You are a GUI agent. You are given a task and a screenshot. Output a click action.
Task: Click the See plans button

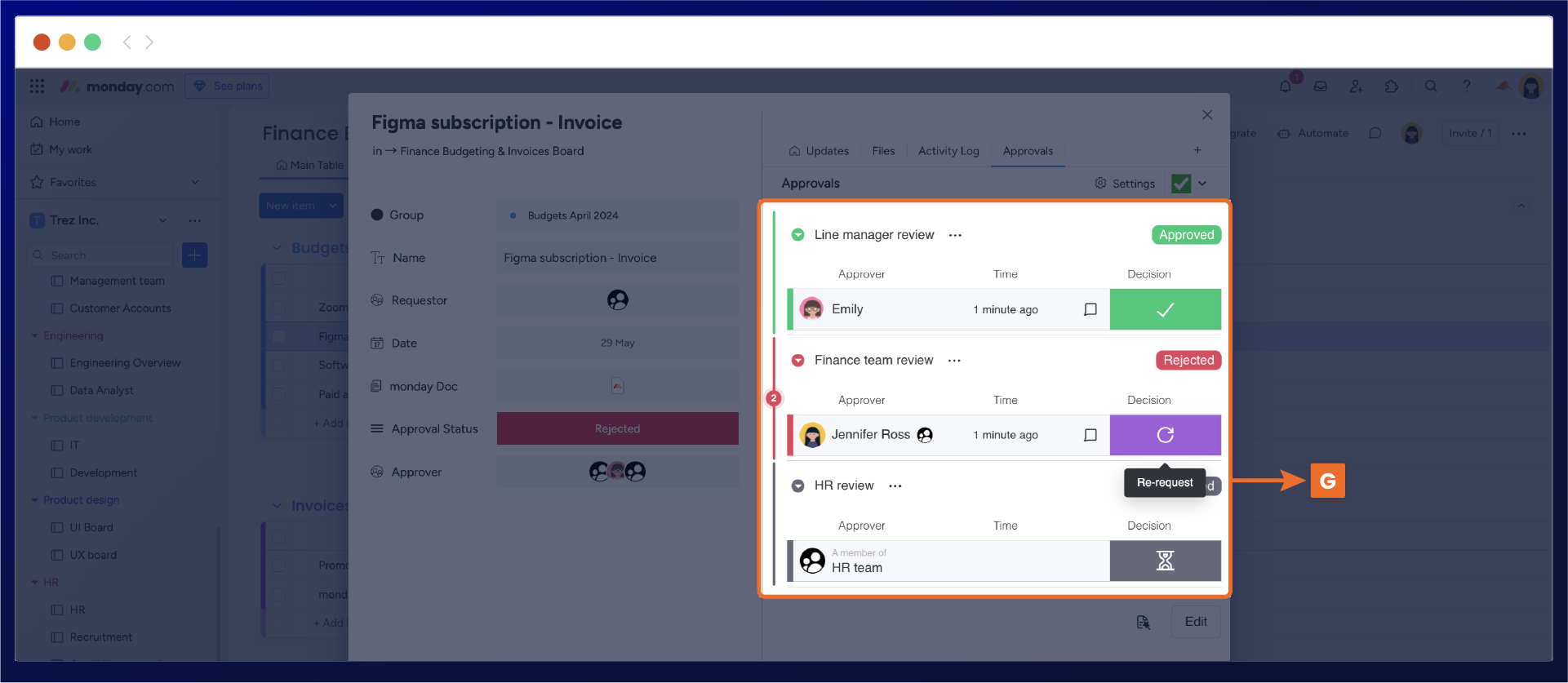point(228,86)
